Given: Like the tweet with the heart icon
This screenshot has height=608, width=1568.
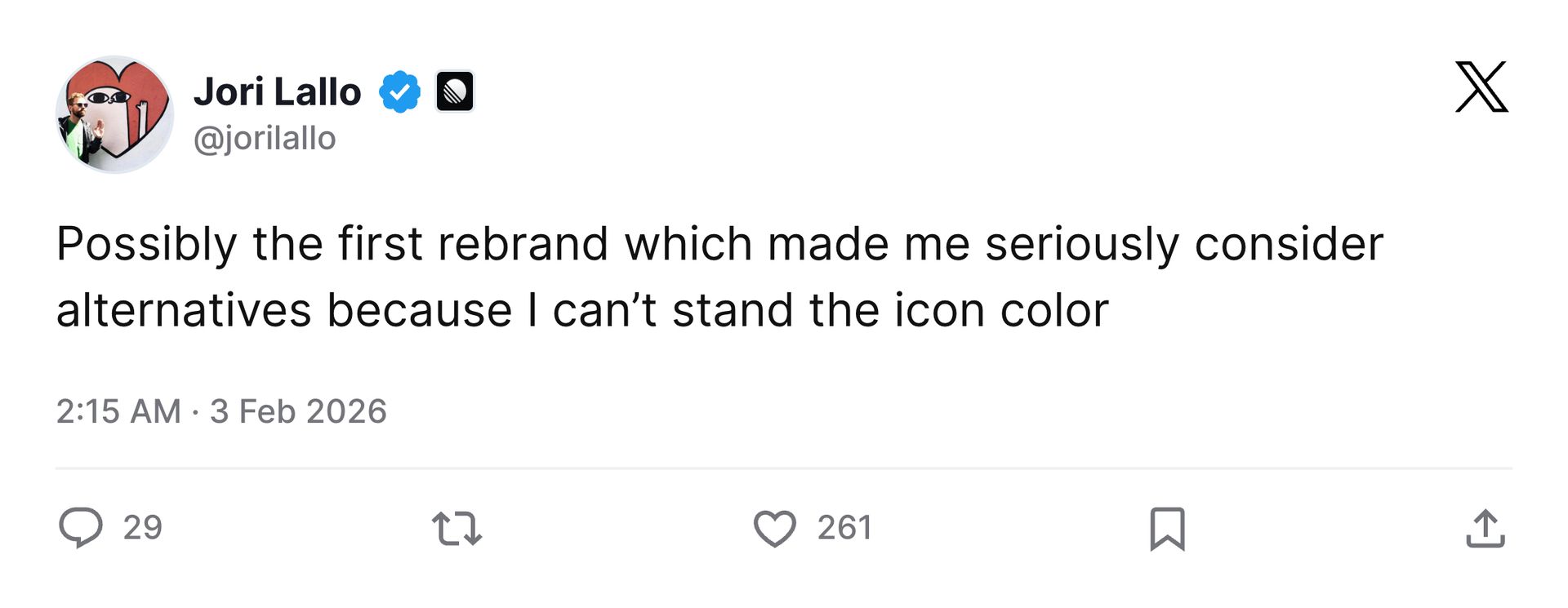Looking at the screenshot, I should [x=774, y=528].
